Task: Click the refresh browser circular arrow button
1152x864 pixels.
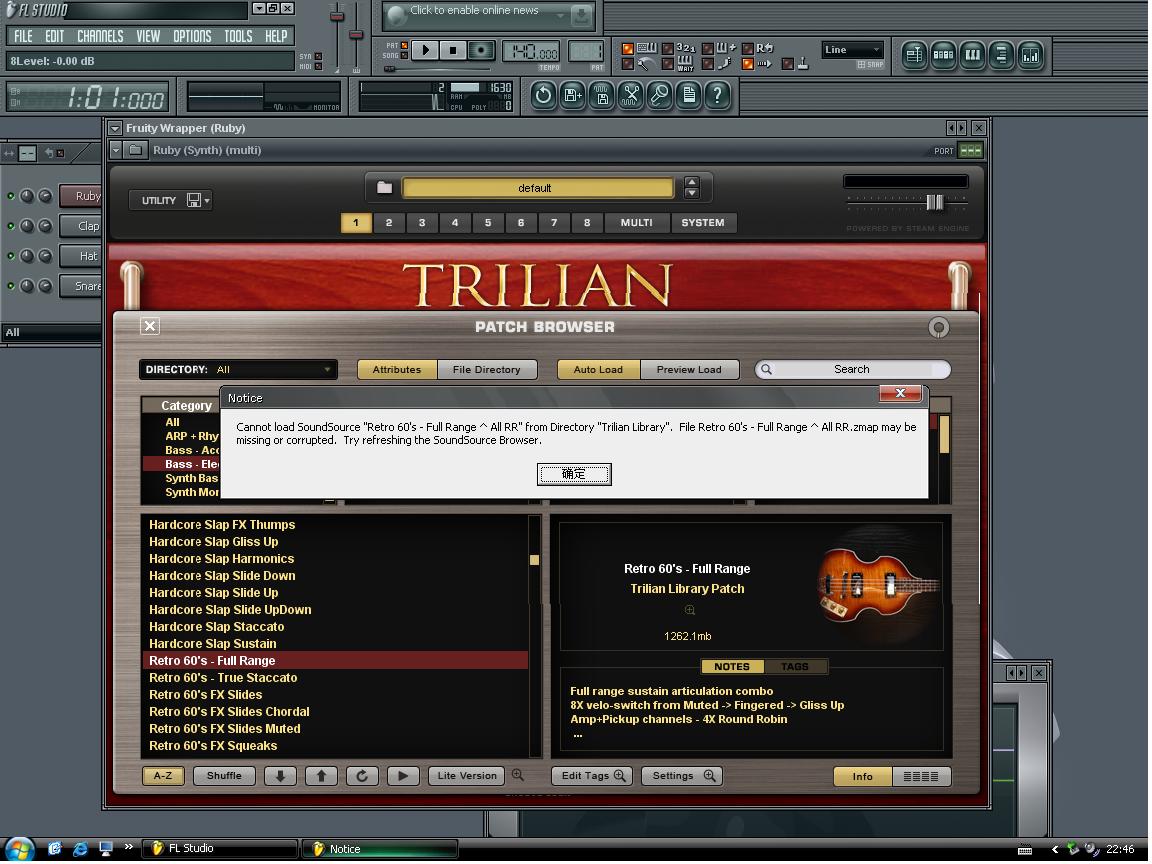Action: [362, 776]
